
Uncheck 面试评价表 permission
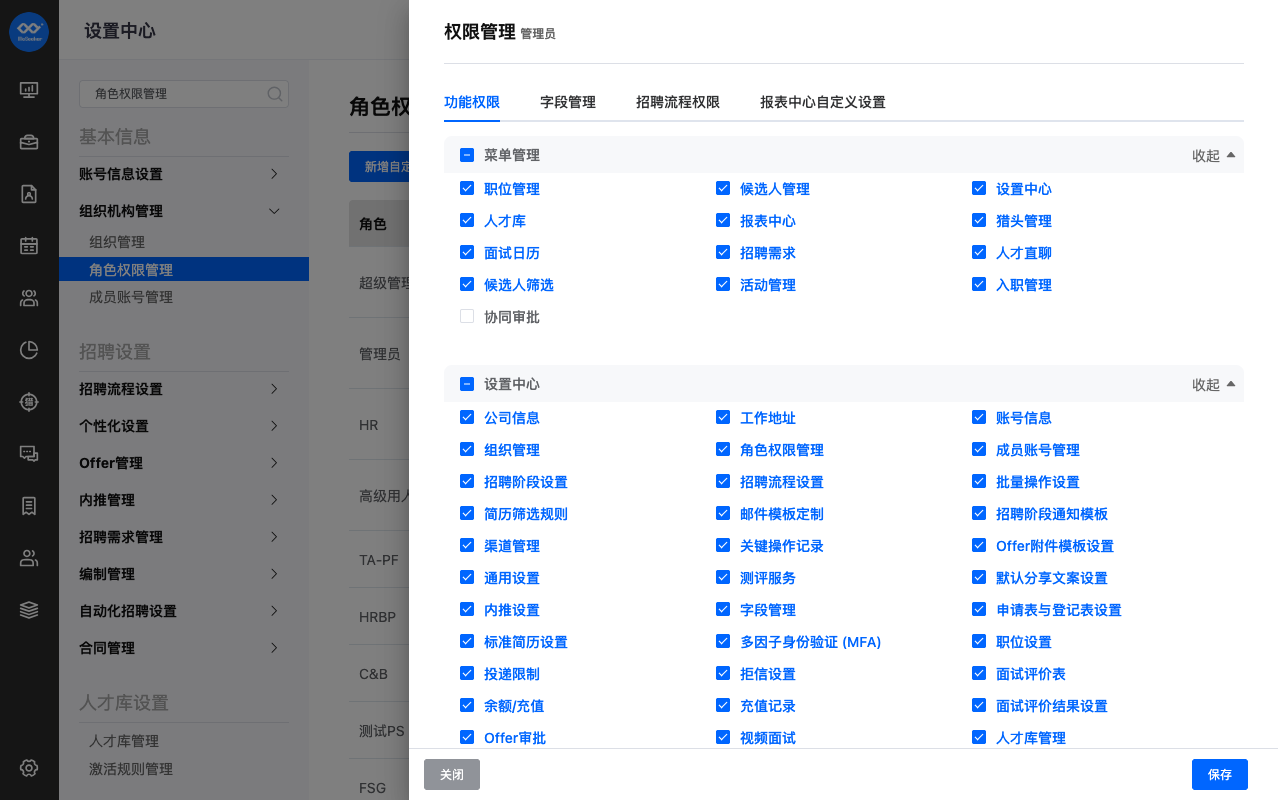(x=979, y=673)
